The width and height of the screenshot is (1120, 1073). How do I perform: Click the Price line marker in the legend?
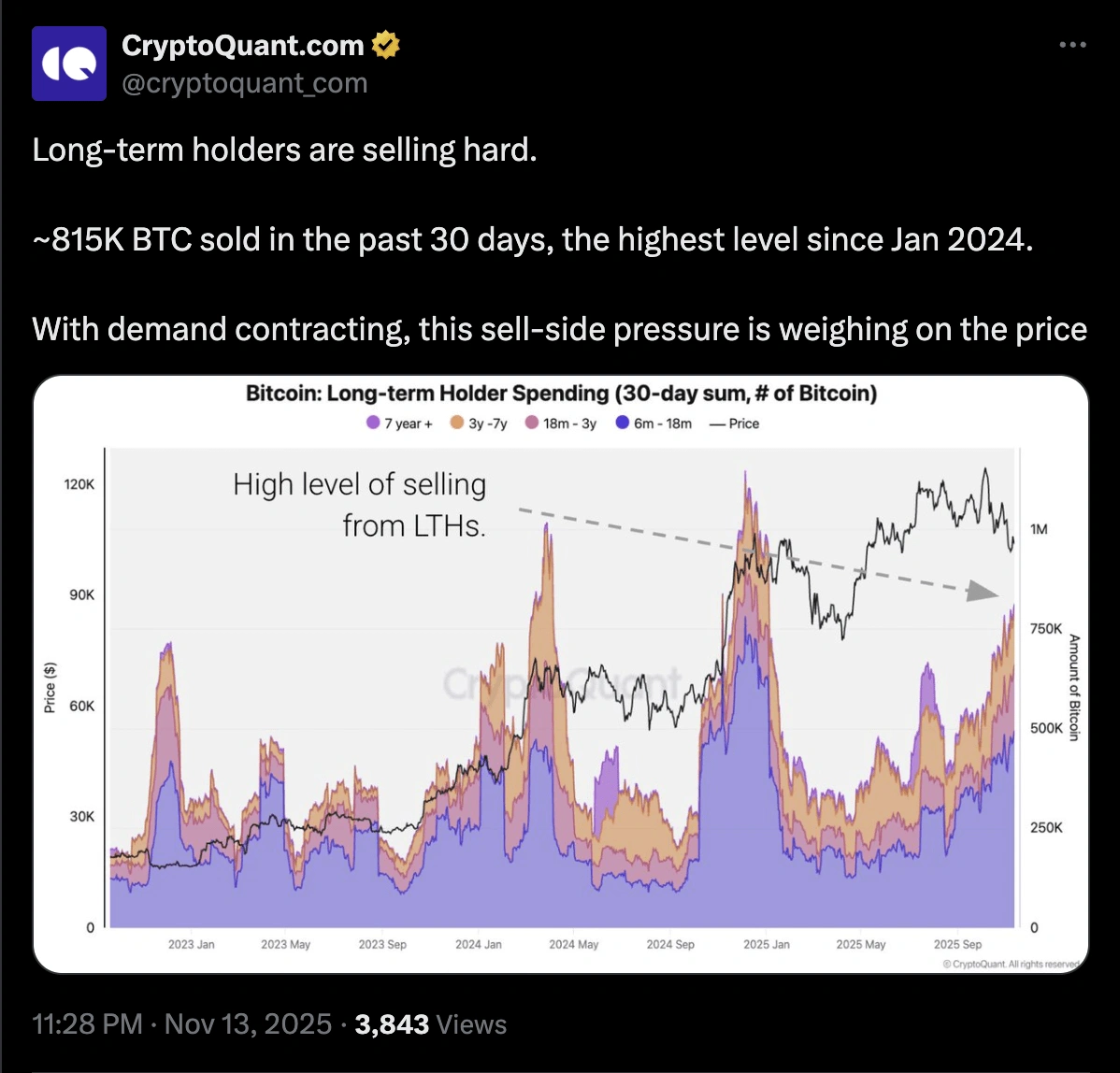(717, 422)
